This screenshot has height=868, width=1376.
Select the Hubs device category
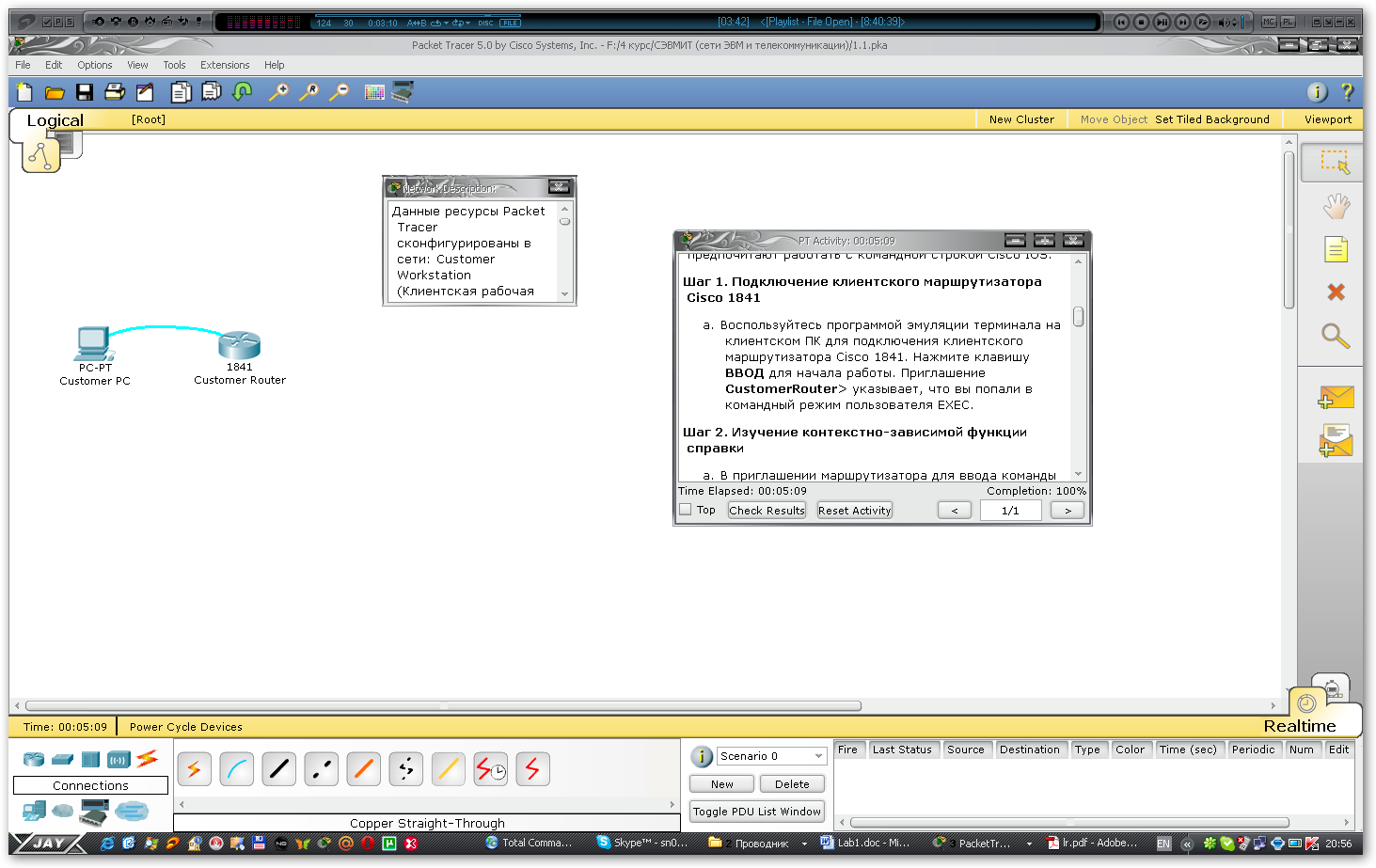[90, 759]
